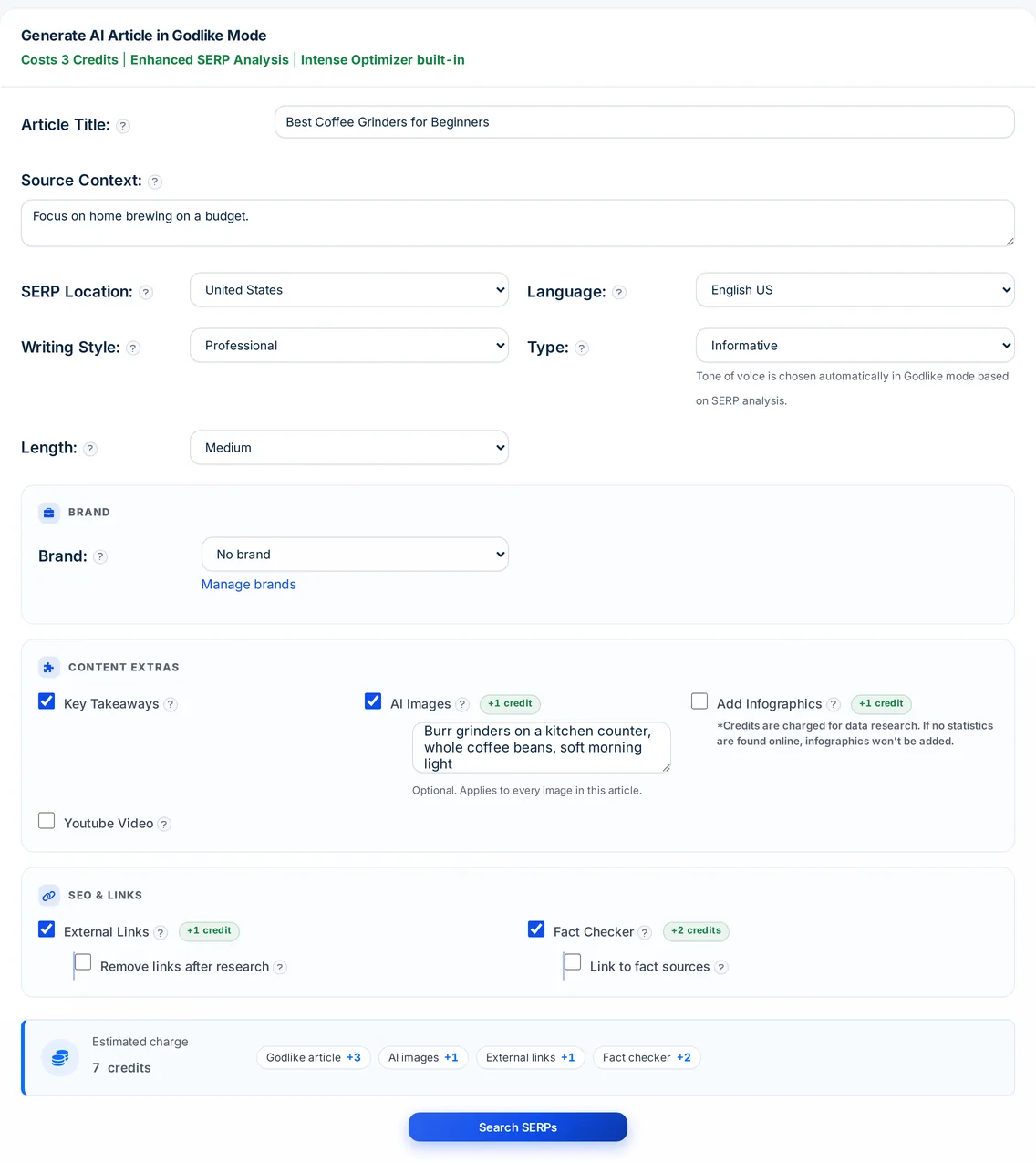Open the Type field help icon
Viewport: 1036px width, 1163px height.
(x=582, y=348)
